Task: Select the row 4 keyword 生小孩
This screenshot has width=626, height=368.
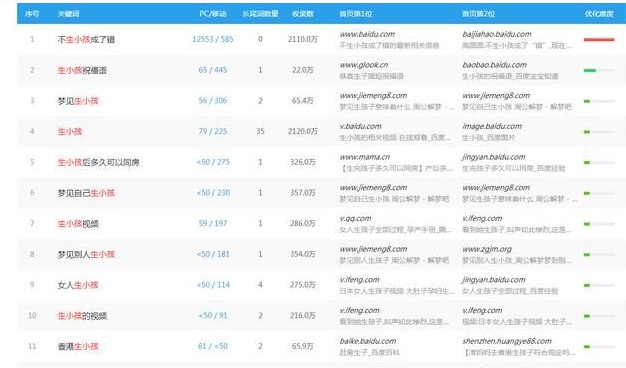Action: [x=69, y=132]
